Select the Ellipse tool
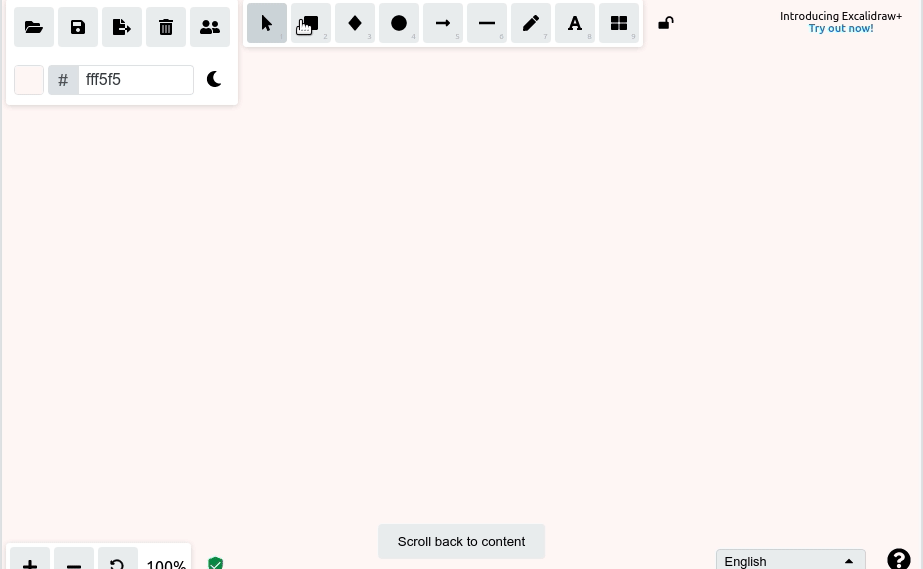 [399, 23]
